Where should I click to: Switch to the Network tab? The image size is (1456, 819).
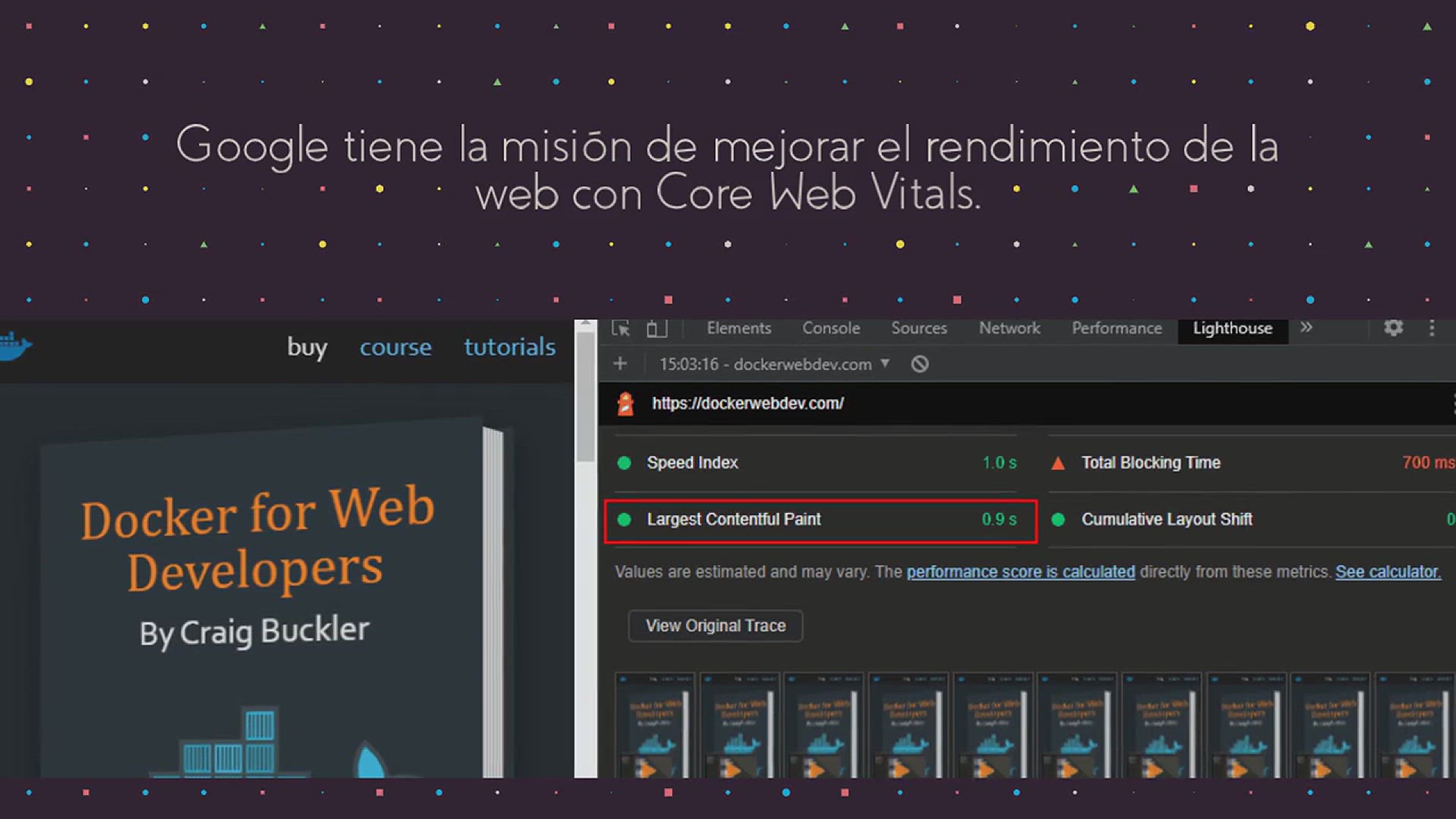pyautogui.click(x=1009, y=328)
